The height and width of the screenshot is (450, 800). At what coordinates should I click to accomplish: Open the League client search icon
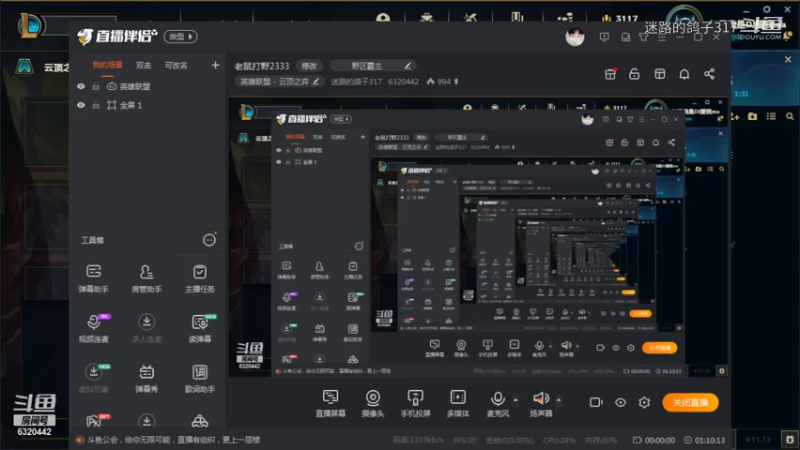(x=790, y=116)
